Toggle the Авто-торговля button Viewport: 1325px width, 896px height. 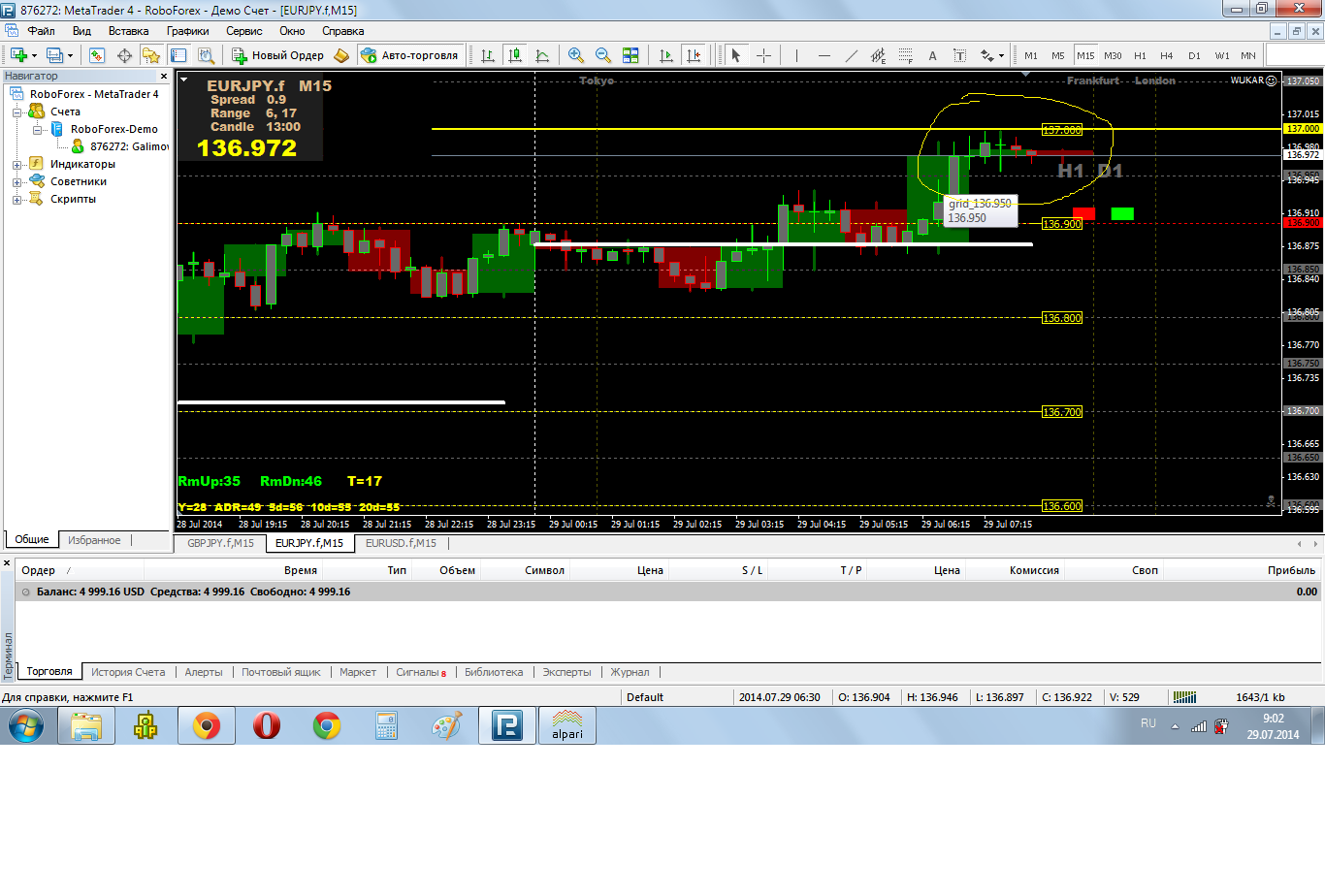pyautogui.click(x=409, y=55)
